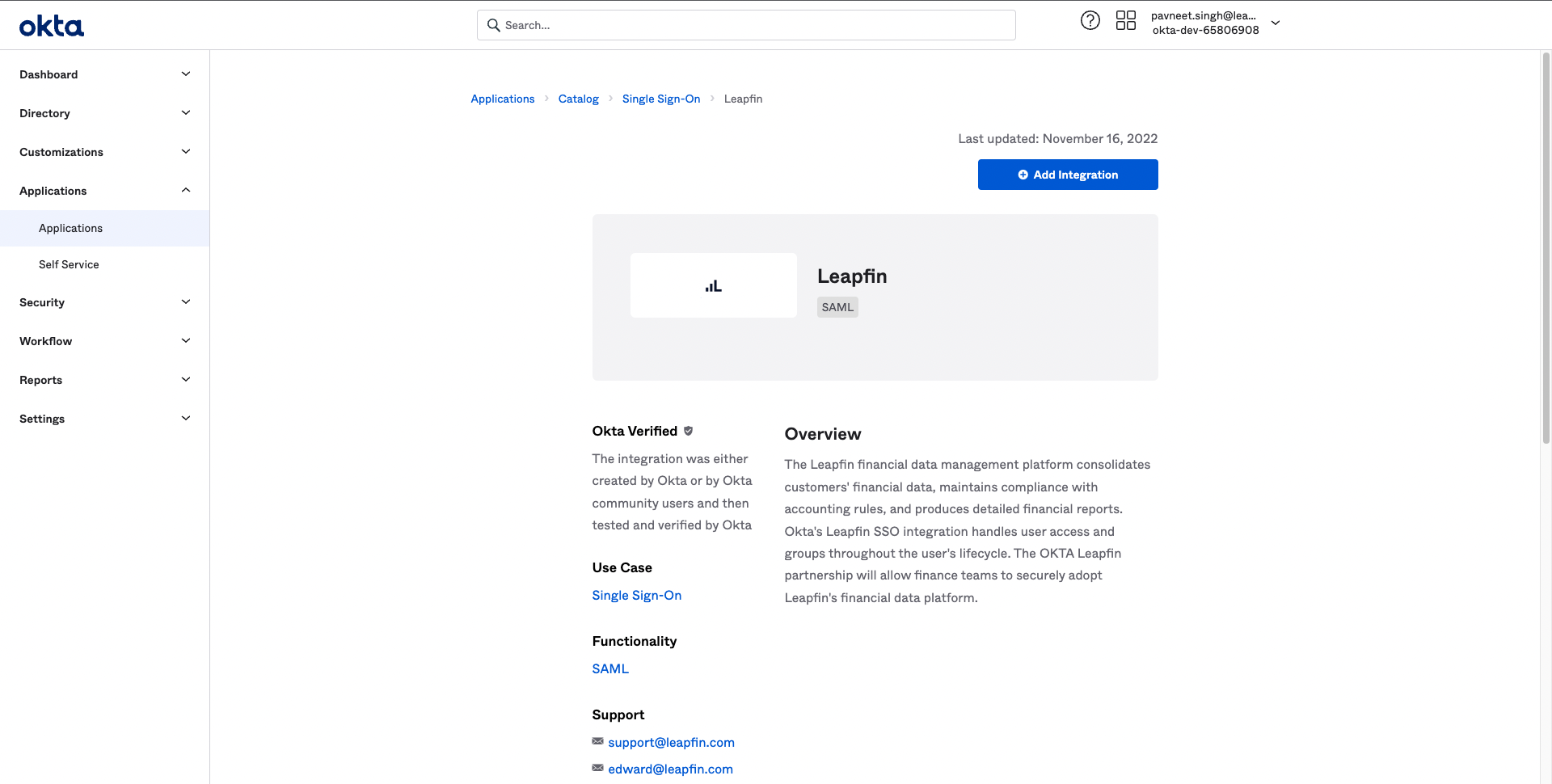Open Workflow in the sidebar

point(46,341)
